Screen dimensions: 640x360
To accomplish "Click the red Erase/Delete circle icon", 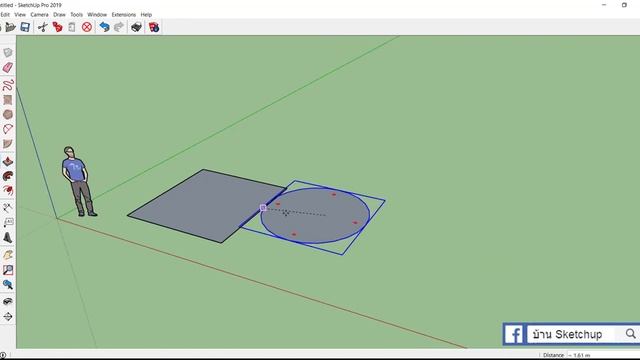I will (87, 27).
